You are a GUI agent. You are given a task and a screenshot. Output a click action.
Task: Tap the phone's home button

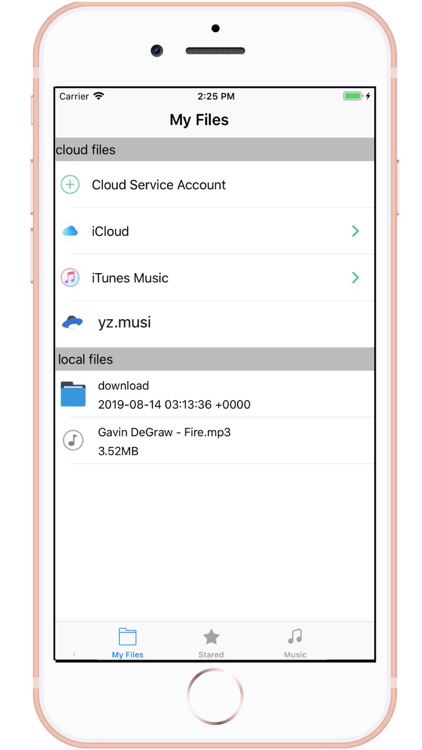click(x=215, y=696)
